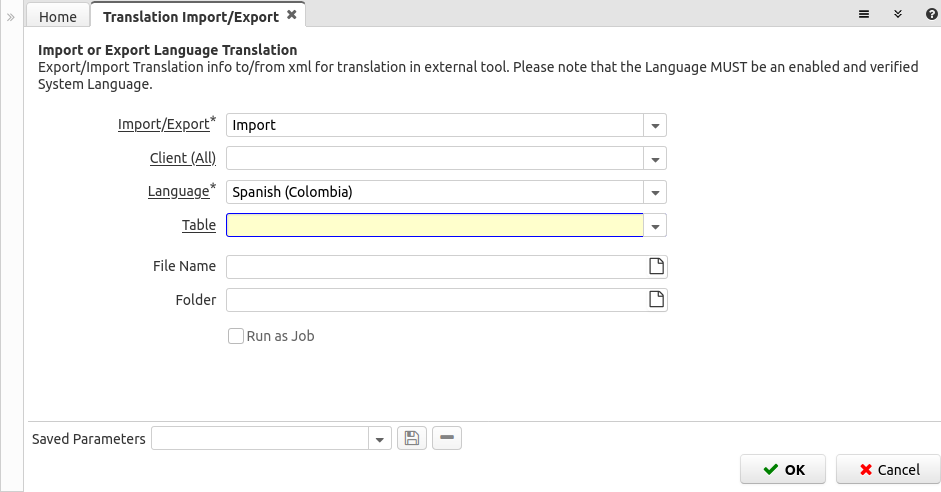Click the File Name browse file icon
Viewport: 941px width, 492px height.
coord(657,266)
